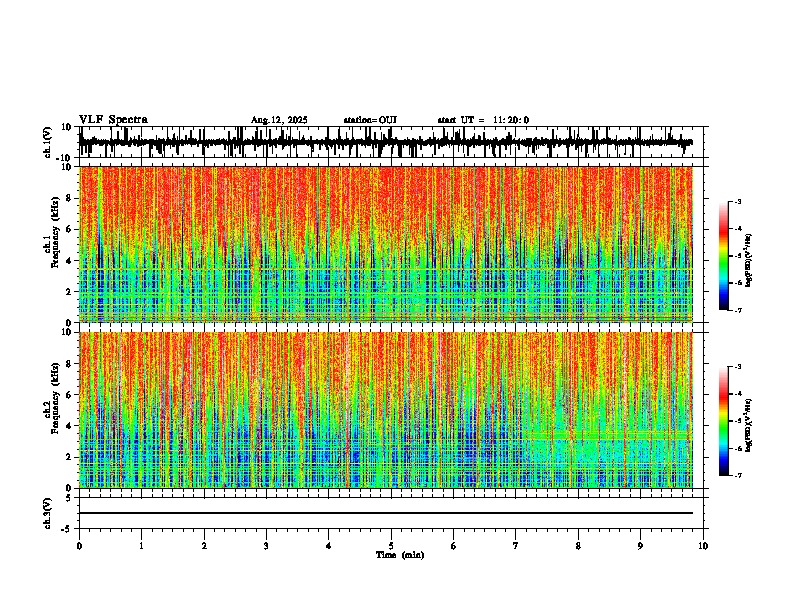The height and width of the screenshot is (612, 792).
Task: Click the "-3" label on ch.1 color bar
Action: (737, 201)
